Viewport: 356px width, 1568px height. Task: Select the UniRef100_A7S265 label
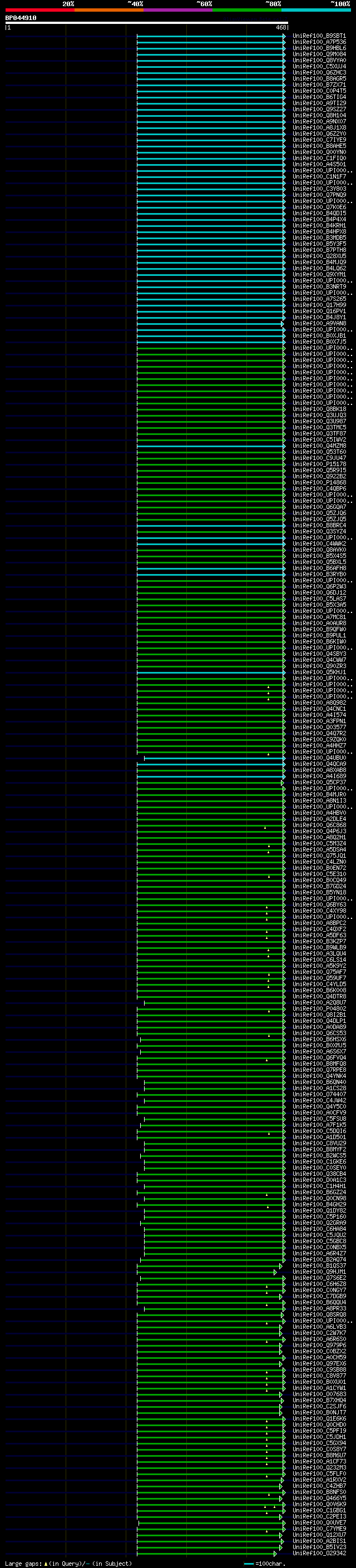(x=319, y=299)
